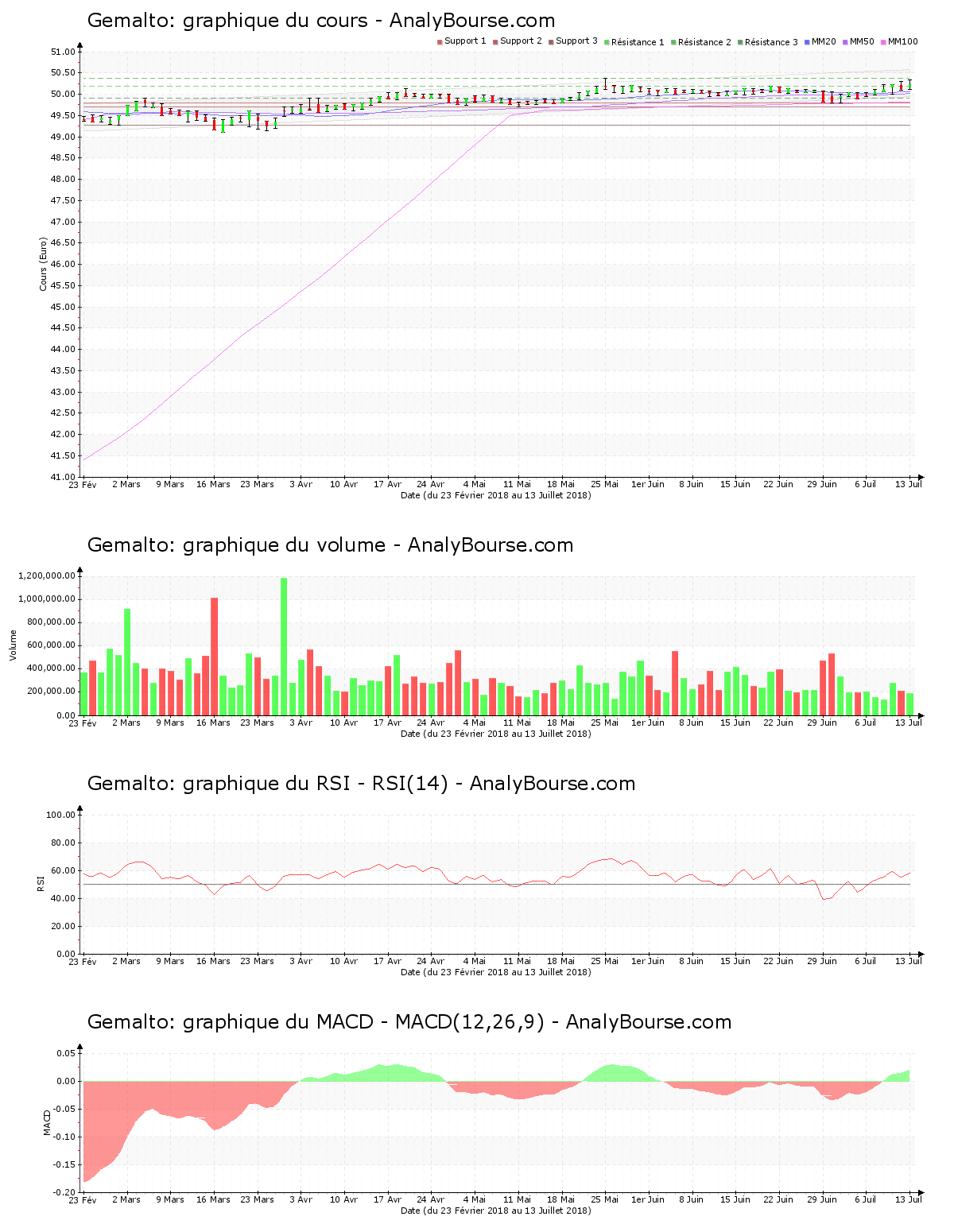Click the 49.00 value on the price axis
Screen dimensions: 954x1232
[63, 138]
